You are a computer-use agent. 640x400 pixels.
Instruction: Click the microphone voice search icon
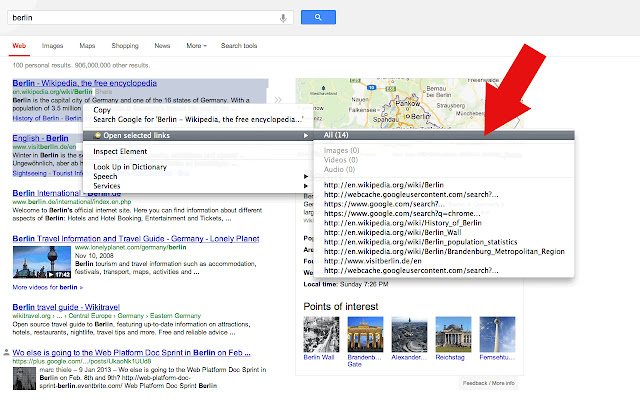[x=284, y=17]
